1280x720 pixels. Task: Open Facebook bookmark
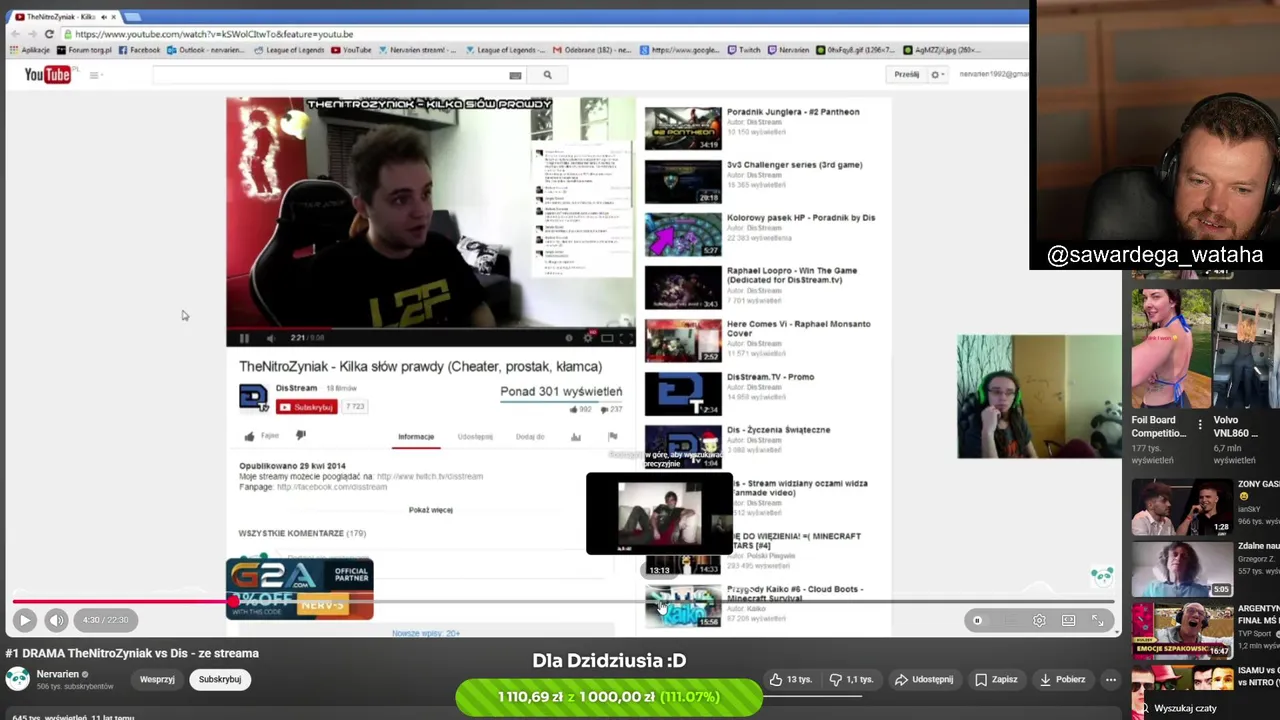139,50
